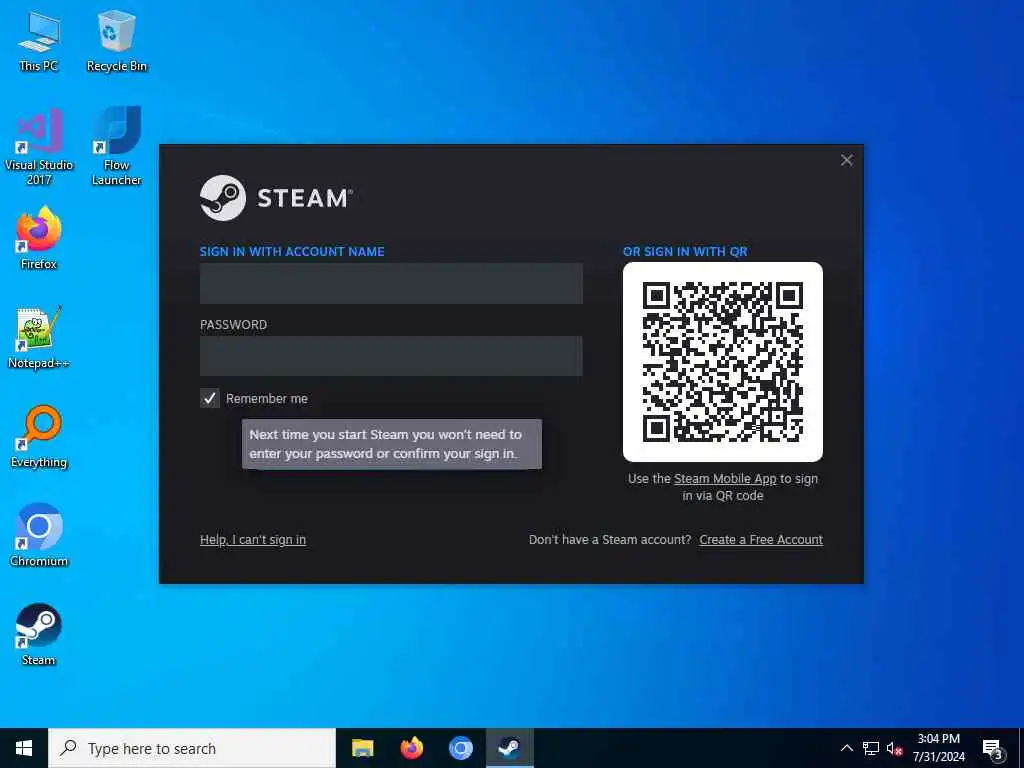Close the Steam sign-in window
The width and height of the screenshot is (1024, 768).
click(x=846, y=160)
